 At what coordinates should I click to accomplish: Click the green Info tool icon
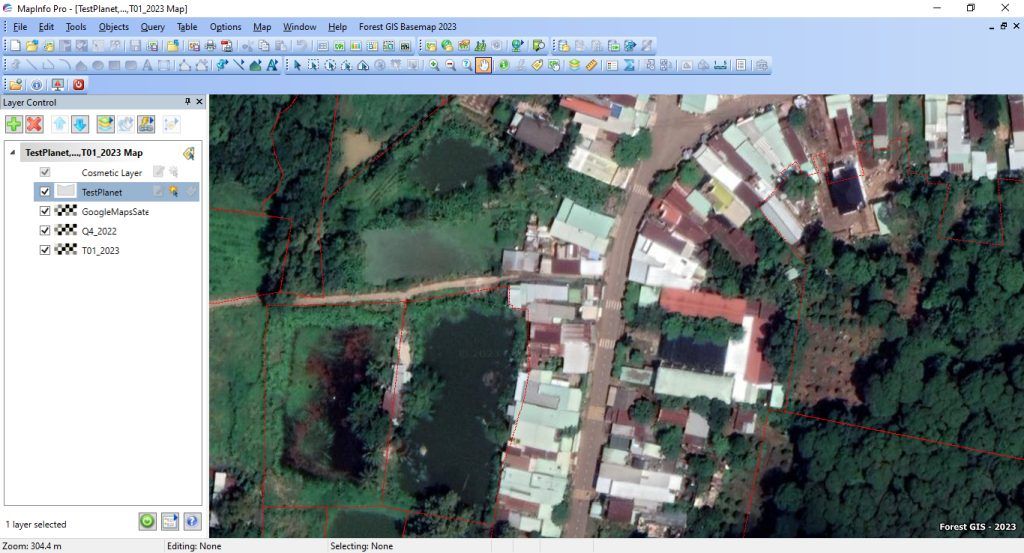[503, 65]
